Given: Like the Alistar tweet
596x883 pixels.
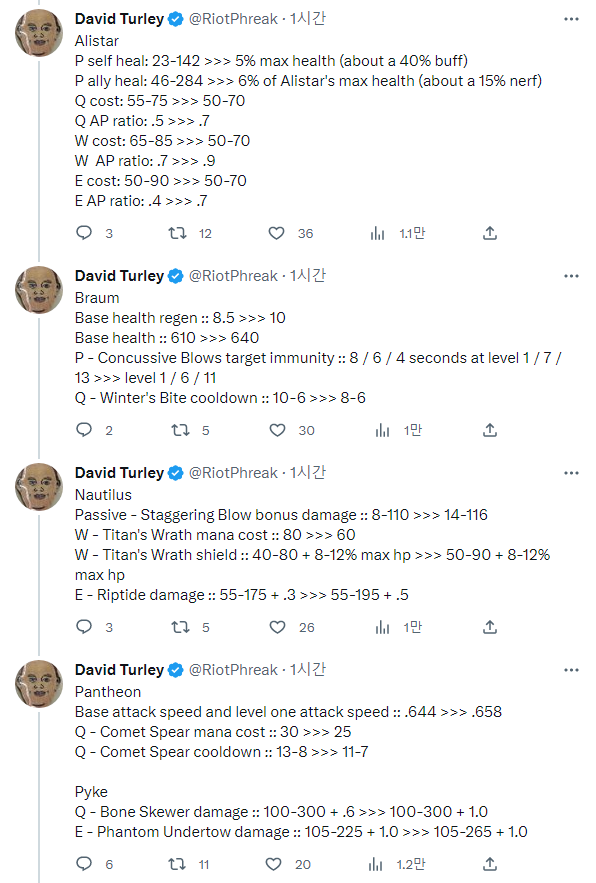Looking at the screenshot, I should (x=276, y=233).
